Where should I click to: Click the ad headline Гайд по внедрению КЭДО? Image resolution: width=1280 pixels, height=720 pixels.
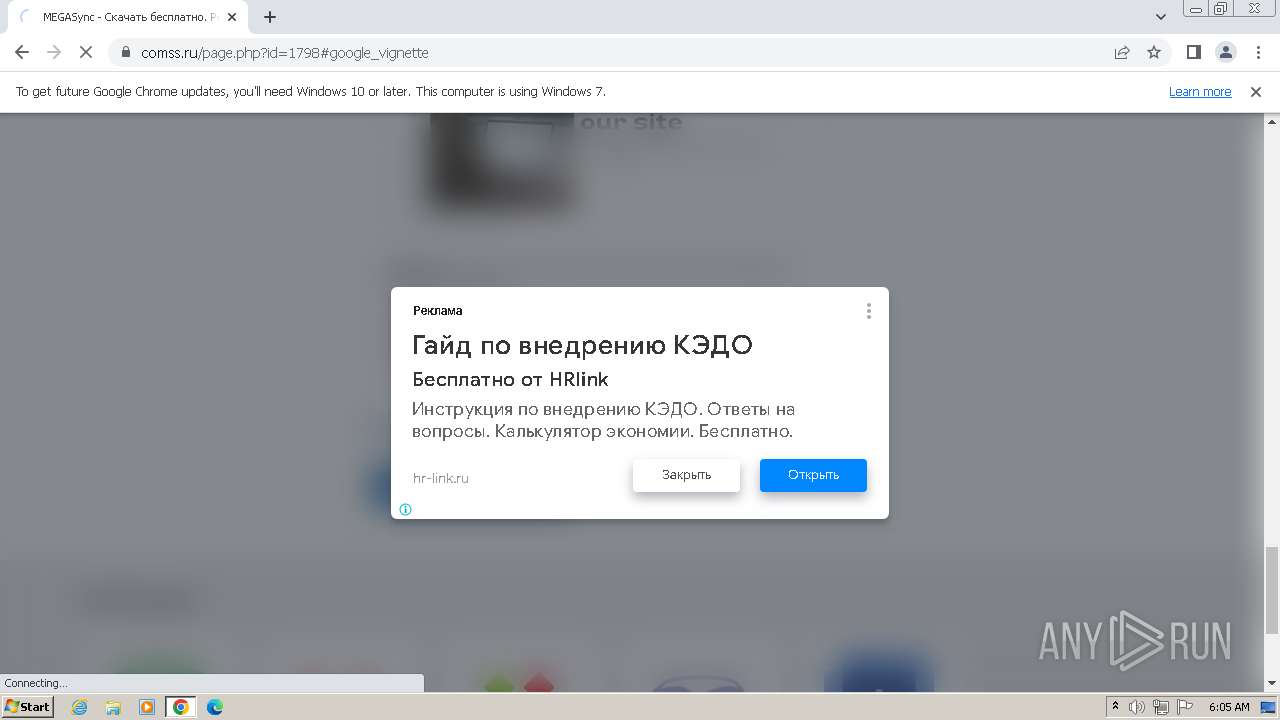[x=582, y=345]
